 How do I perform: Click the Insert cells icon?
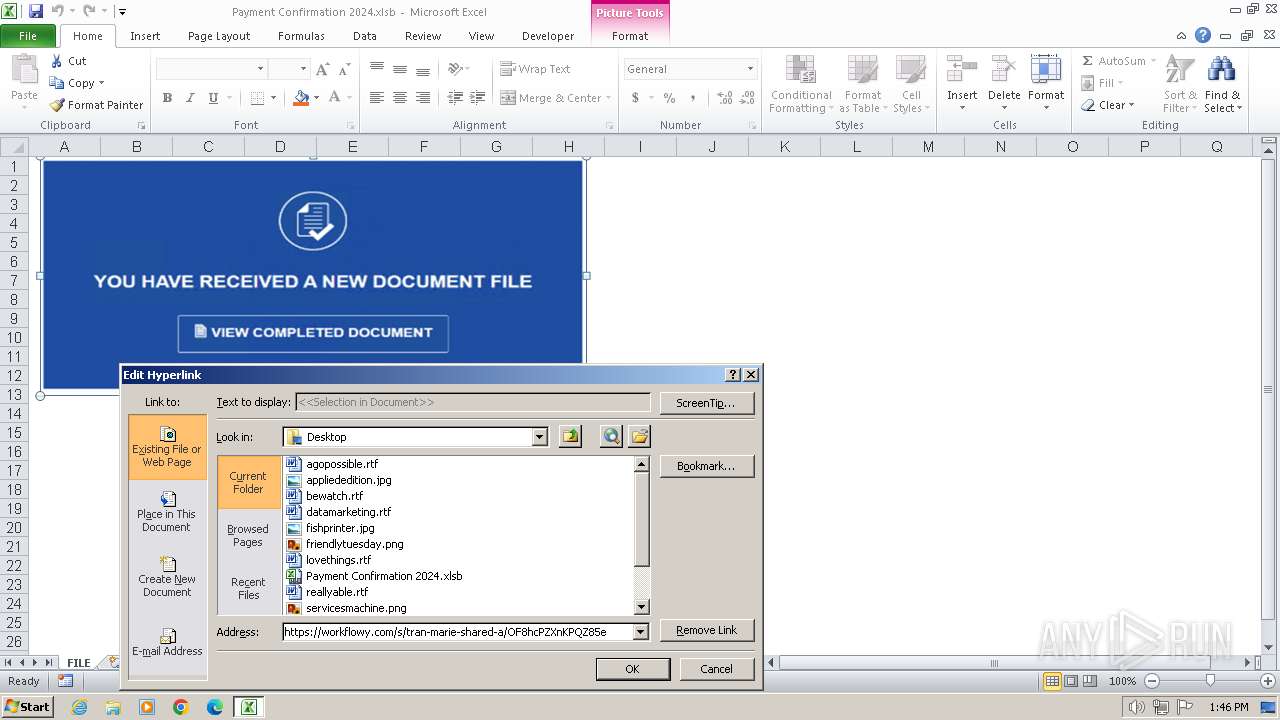pos(962,70)
